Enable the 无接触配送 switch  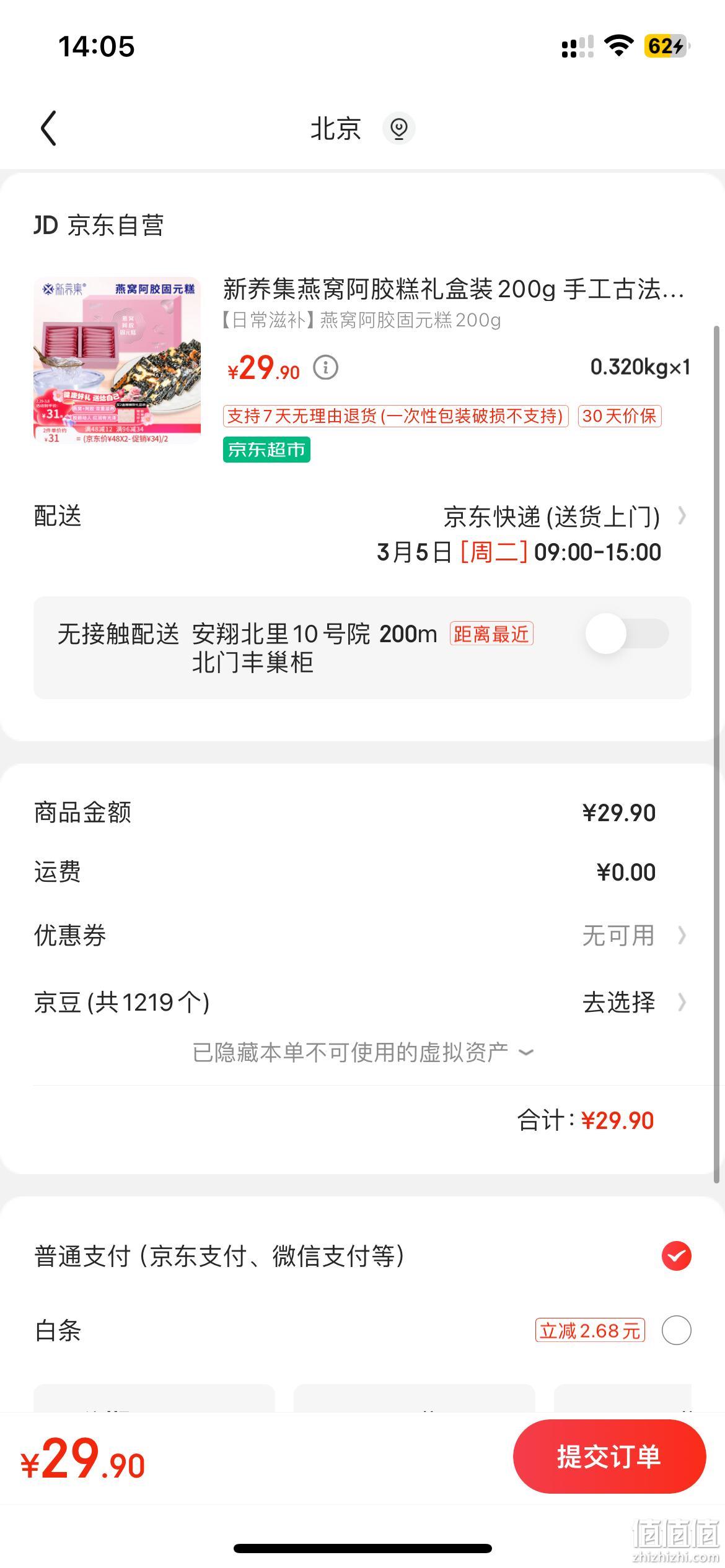(627, 634)
